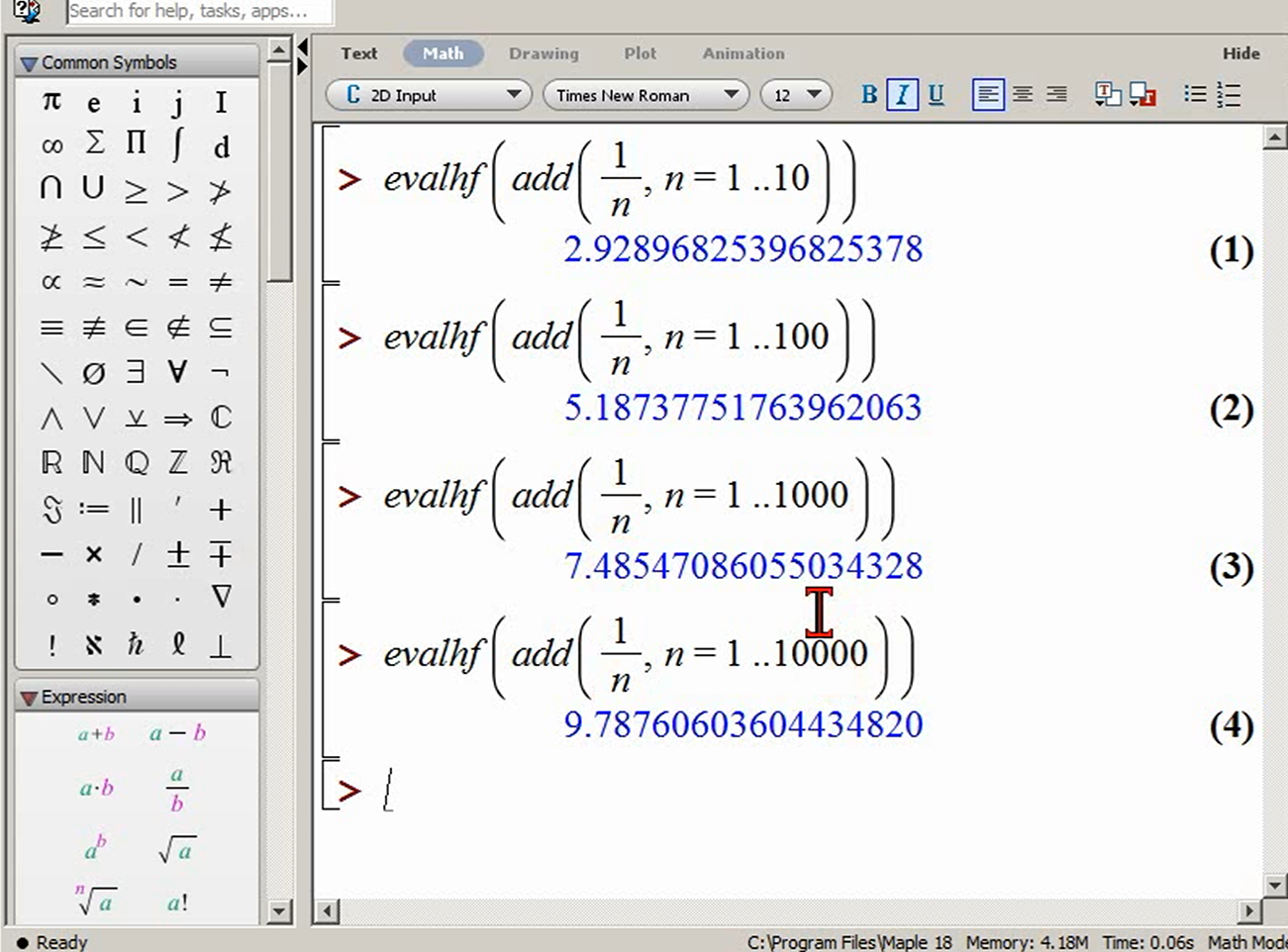Switch to the Plot tab
Image resolution: width=1288 pixels, height=952 pixels.
click(640, 53)
